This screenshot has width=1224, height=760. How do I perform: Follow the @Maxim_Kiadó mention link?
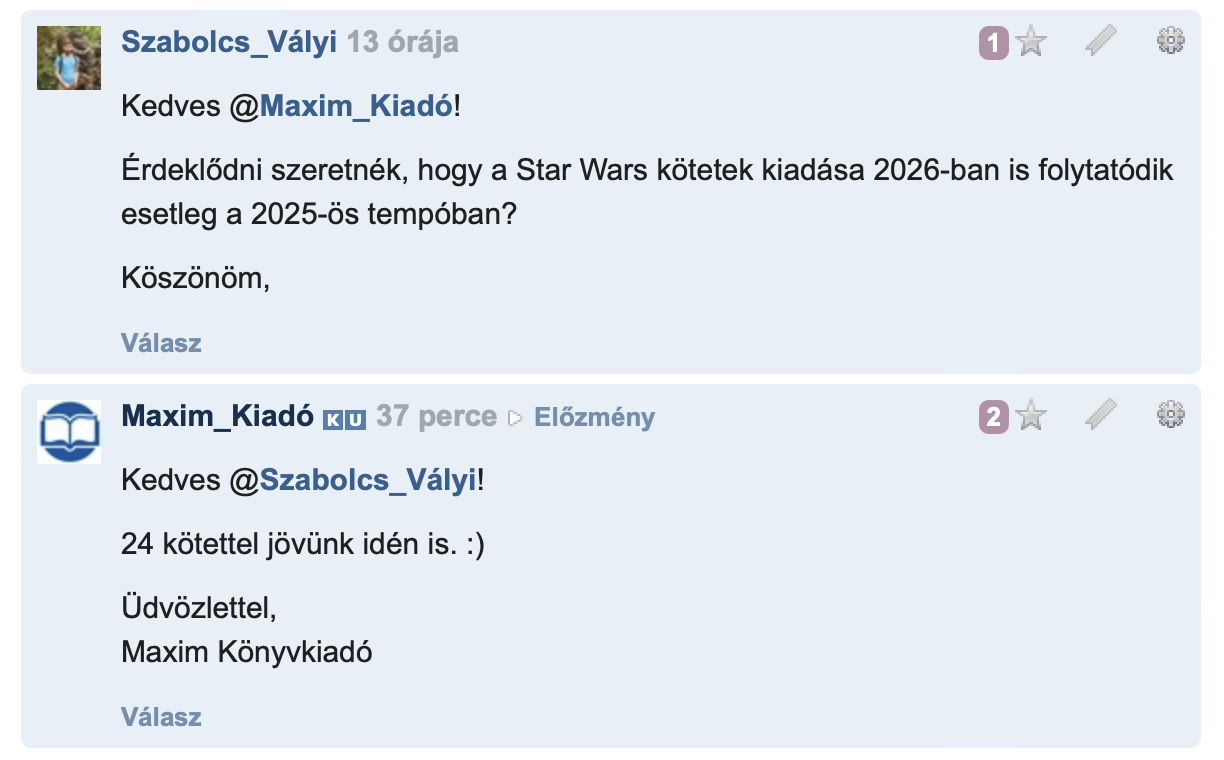tap(356, 107)
